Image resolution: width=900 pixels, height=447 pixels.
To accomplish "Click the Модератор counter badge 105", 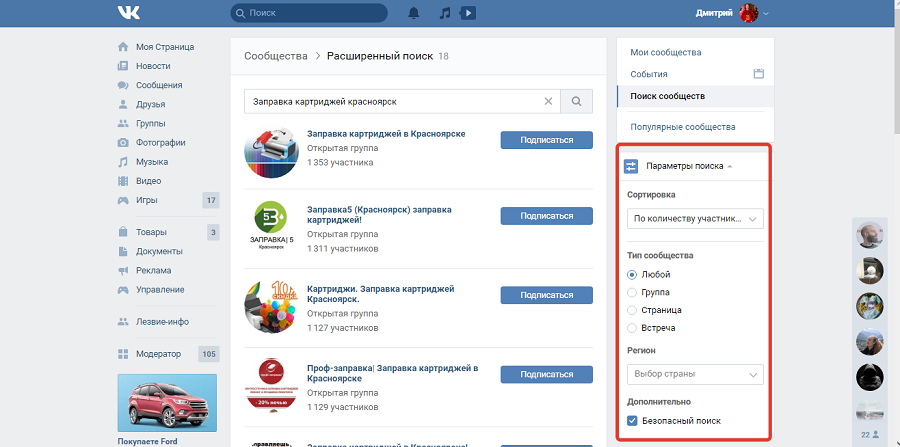I will (x=209, y=354).
